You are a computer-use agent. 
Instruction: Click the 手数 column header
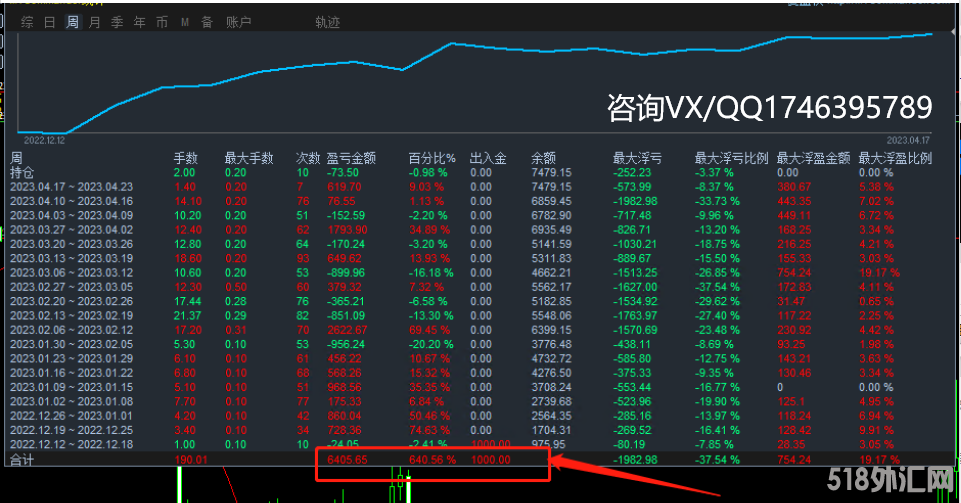[186, 158]
